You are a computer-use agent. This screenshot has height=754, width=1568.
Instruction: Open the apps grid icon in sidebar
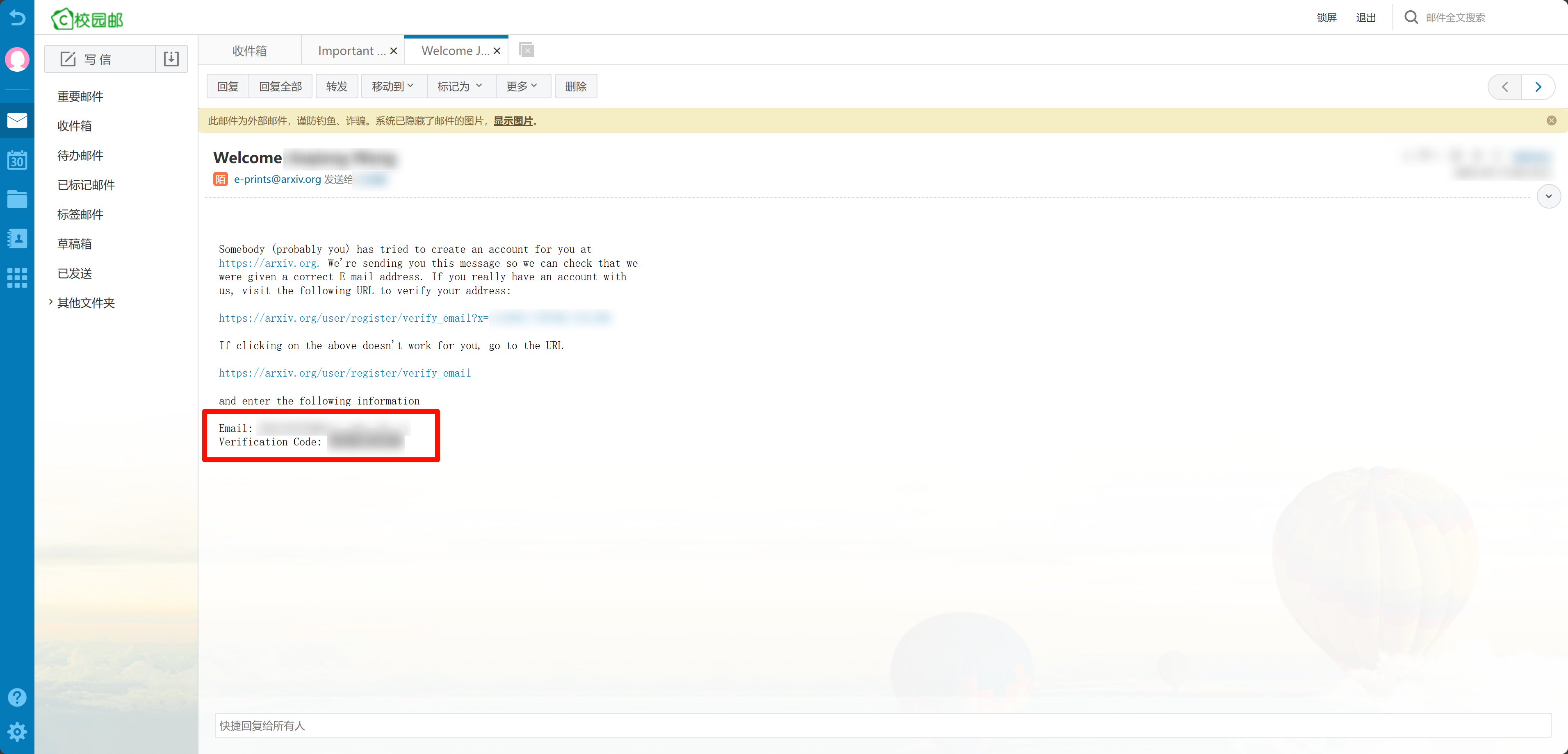click(x=17, y=277)
